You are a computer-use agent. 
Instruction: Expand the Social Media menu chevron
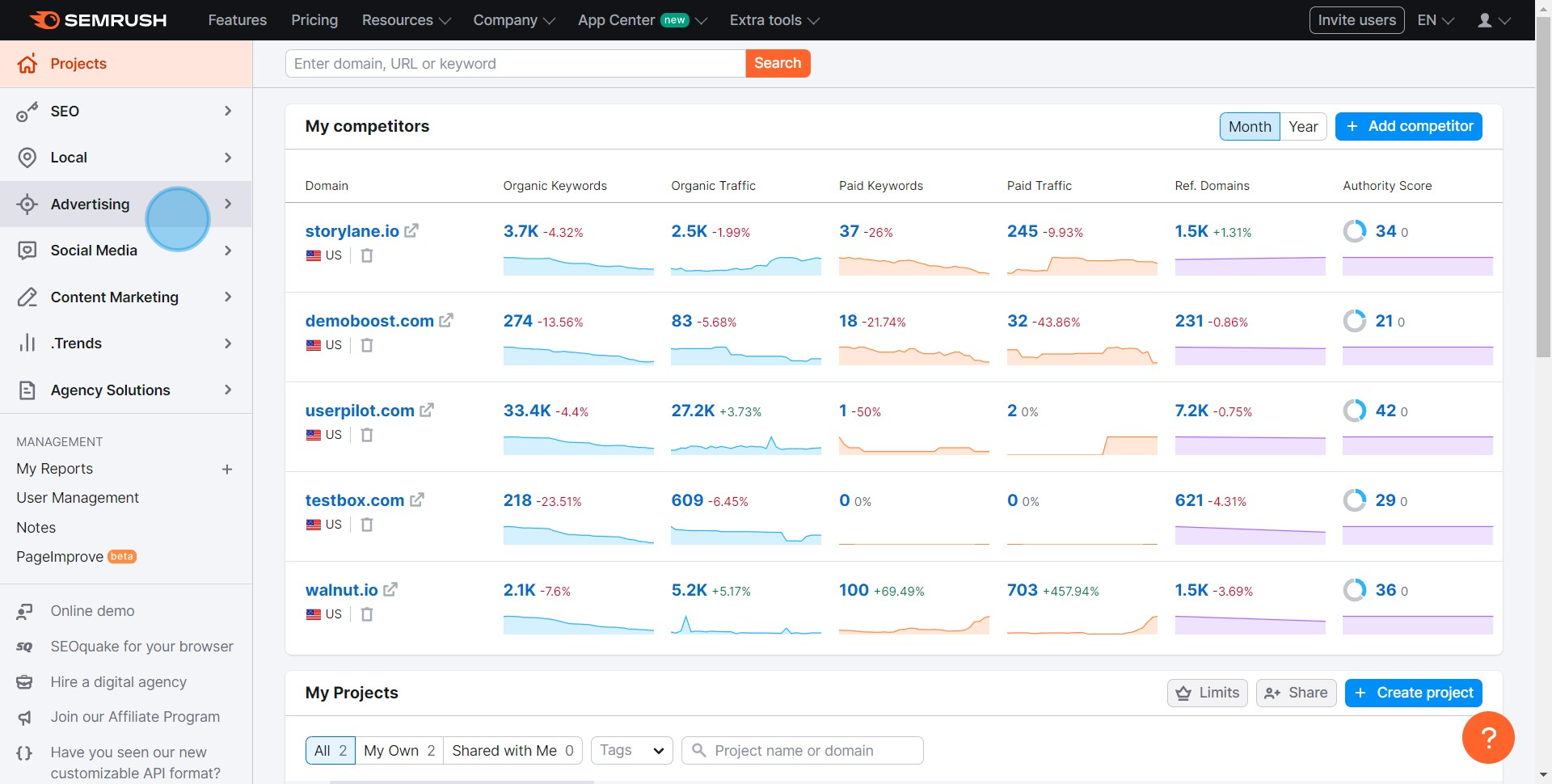pos(228,251)
